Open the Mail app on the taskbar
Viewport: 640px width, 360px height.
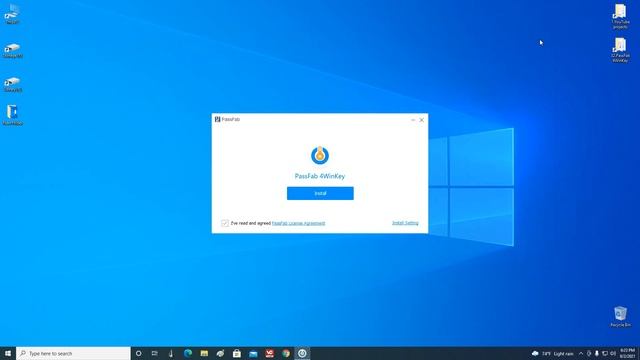coord(253,353)
